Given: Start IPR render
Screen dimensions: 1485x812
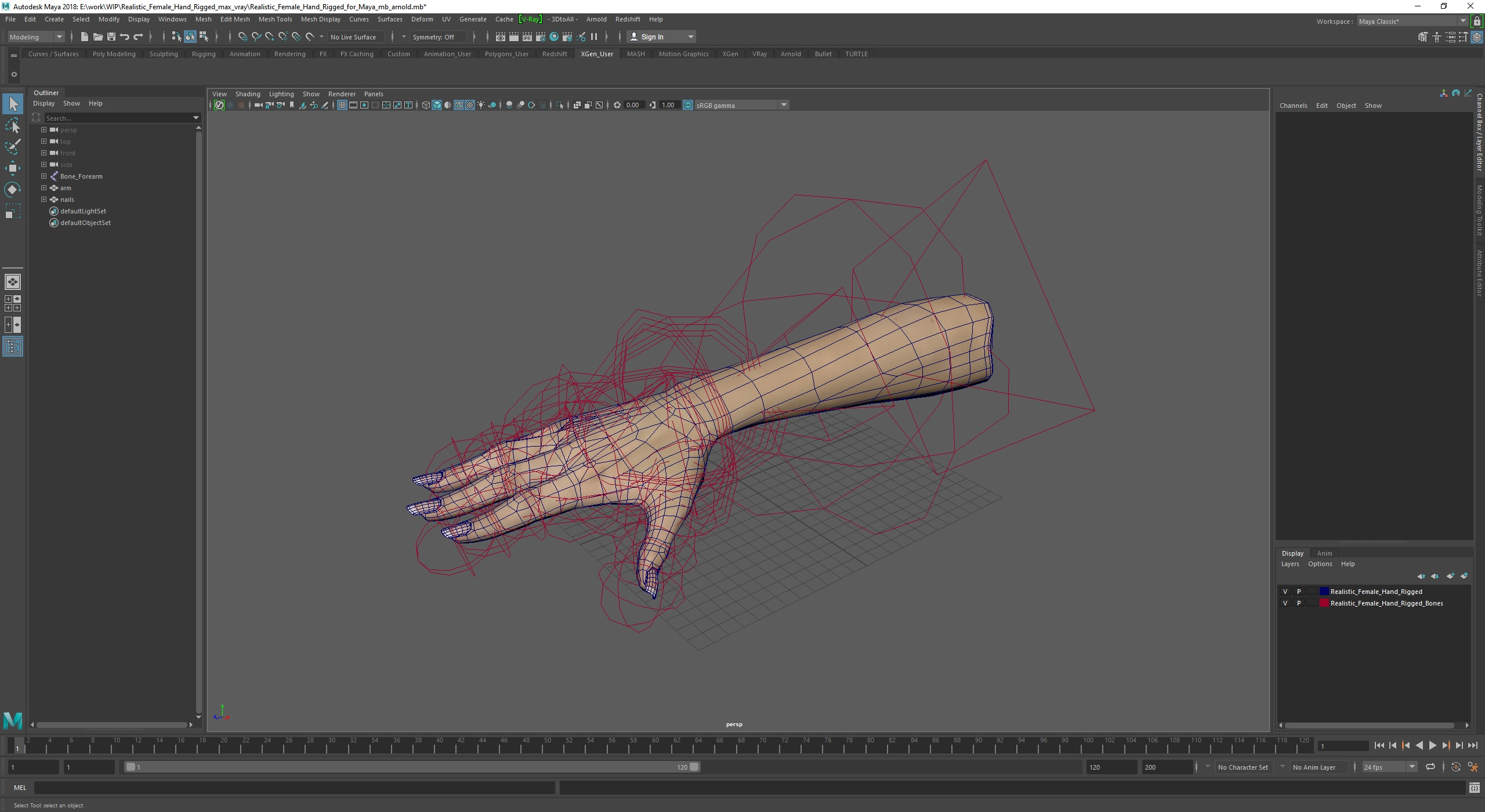Looking at the screenshot, I should coord(527,37).
